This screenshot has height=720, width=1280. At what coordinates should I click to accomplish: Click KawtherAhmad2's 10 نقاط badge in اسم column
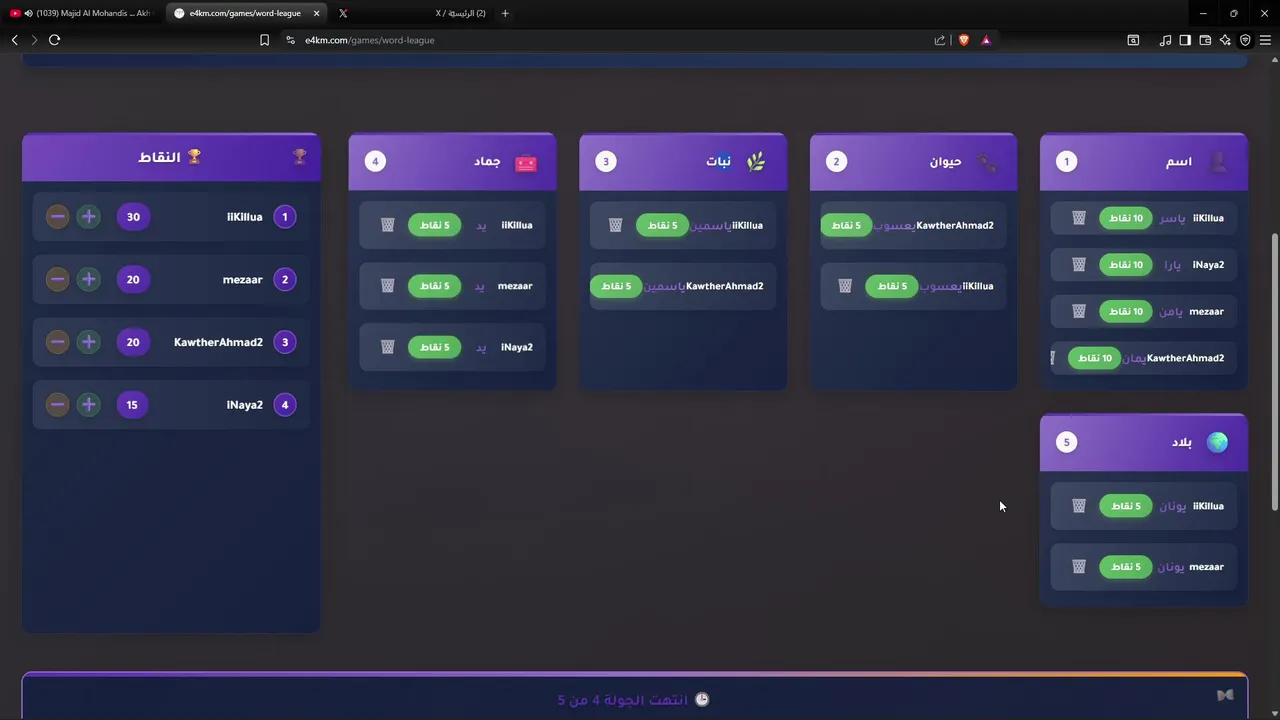tap(1094, 358)
